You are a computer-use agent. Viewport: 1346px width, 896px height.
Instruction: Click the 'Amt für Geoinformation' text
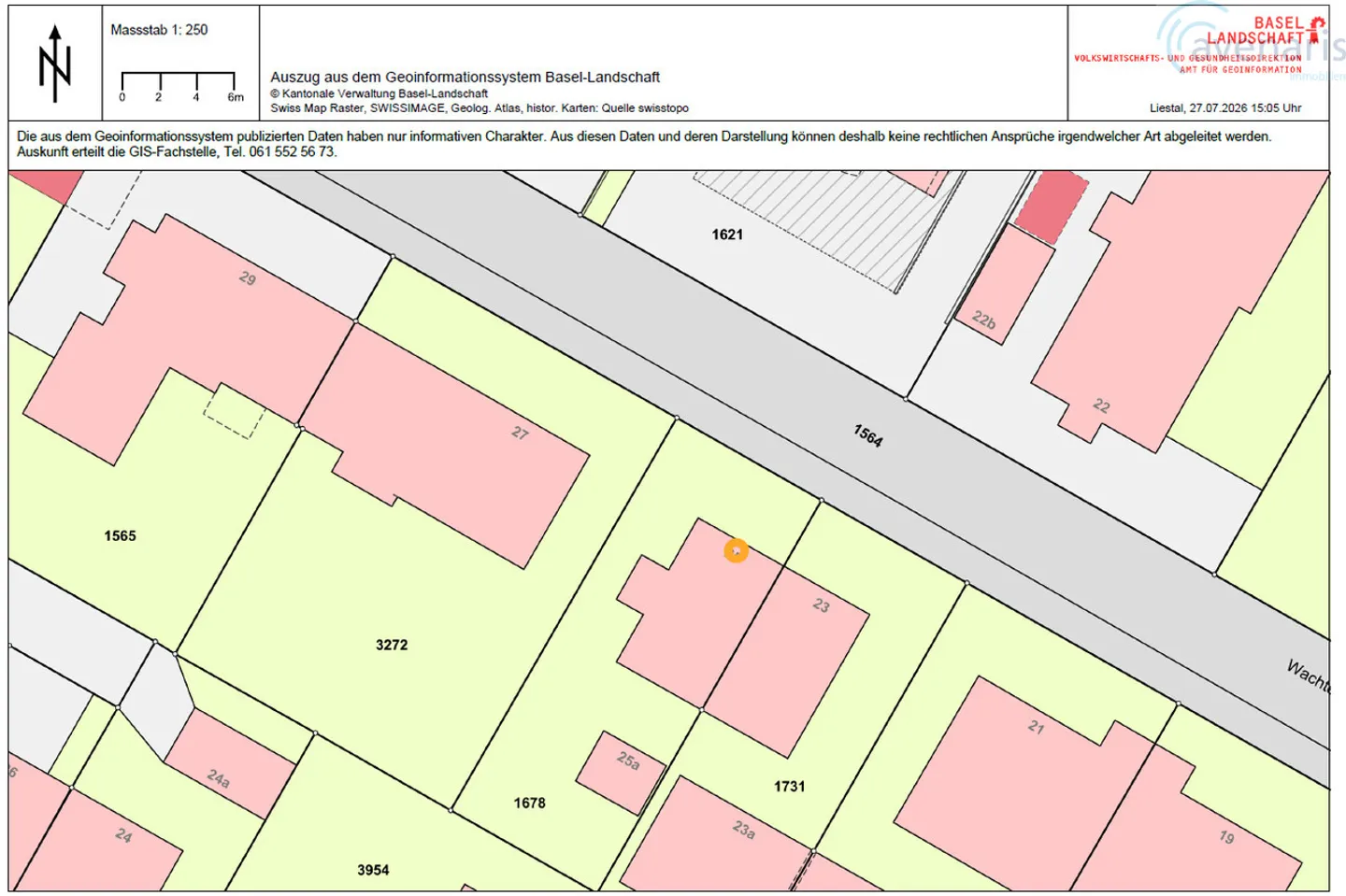[x=1240, y=69]
